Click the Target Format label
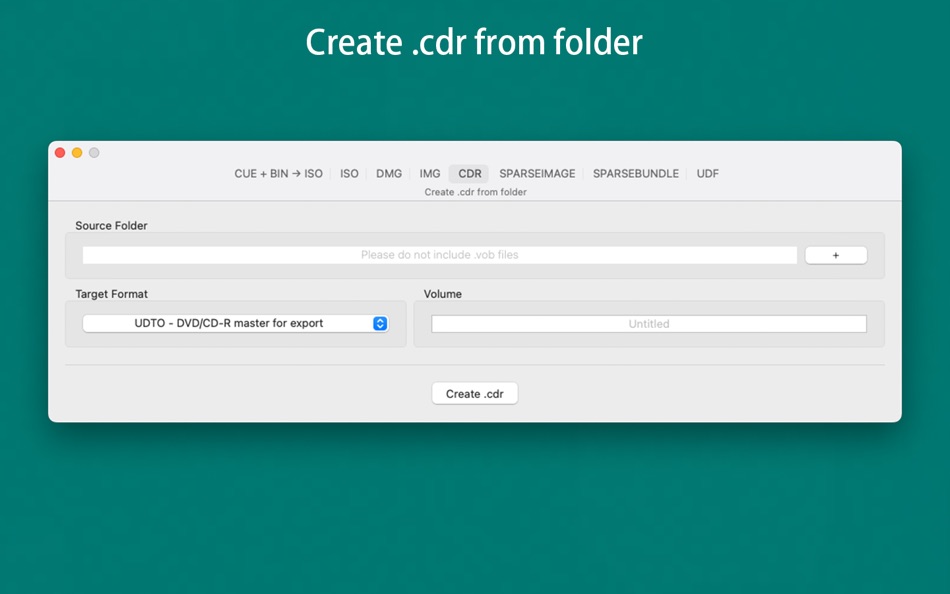 (x=111, y=294)
